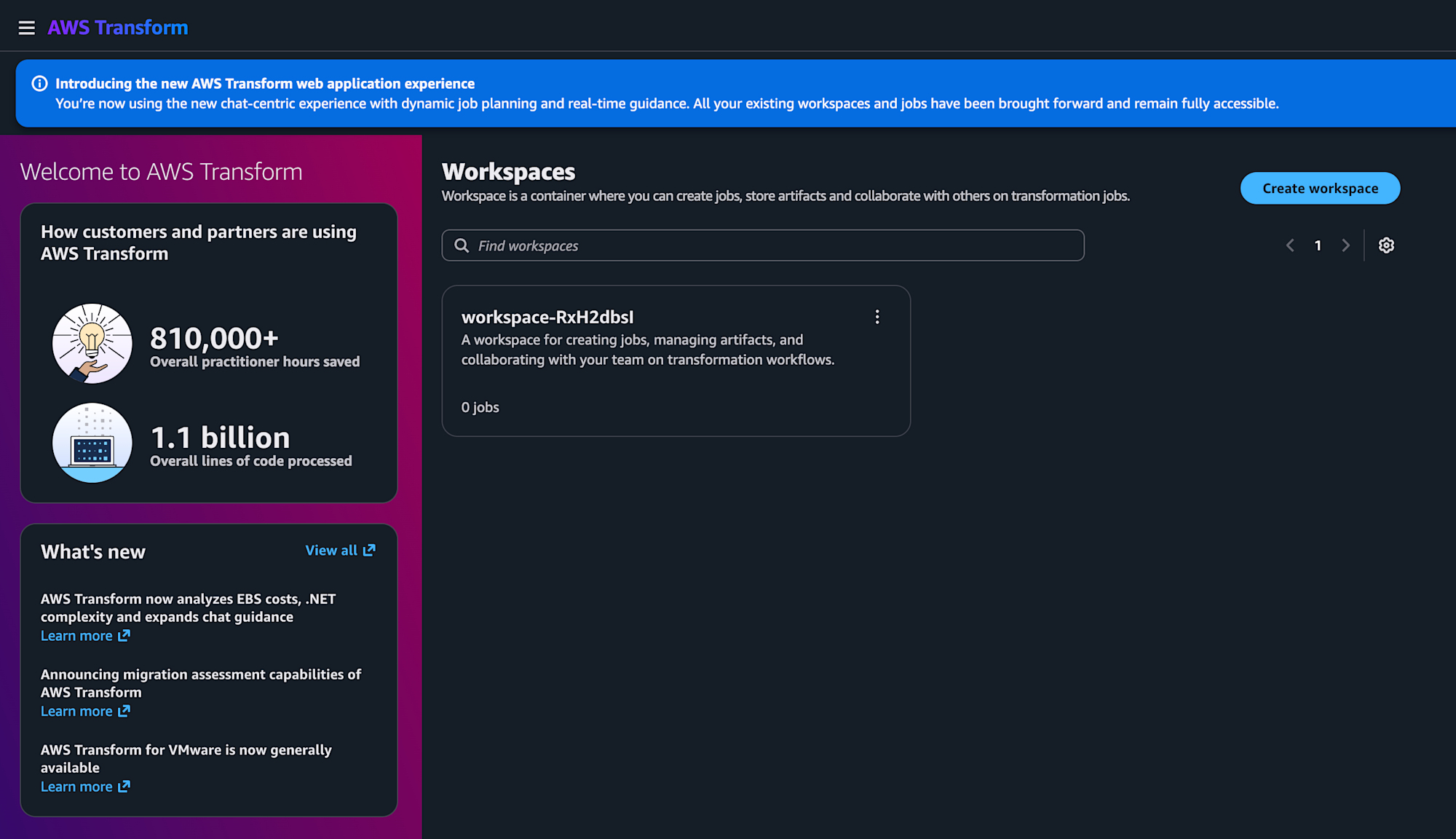Select page number 1 in pagination

point(1318,245)
